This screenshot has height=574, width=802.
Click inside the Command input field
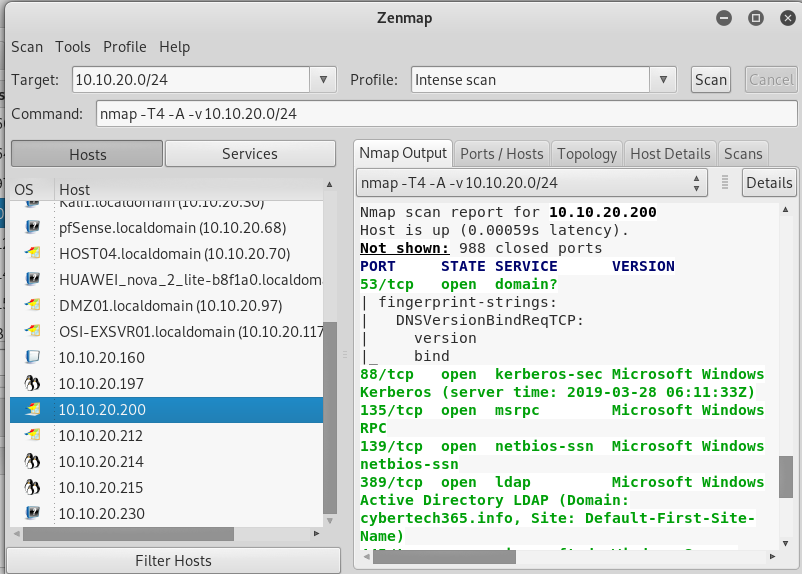tap(447, 114)
